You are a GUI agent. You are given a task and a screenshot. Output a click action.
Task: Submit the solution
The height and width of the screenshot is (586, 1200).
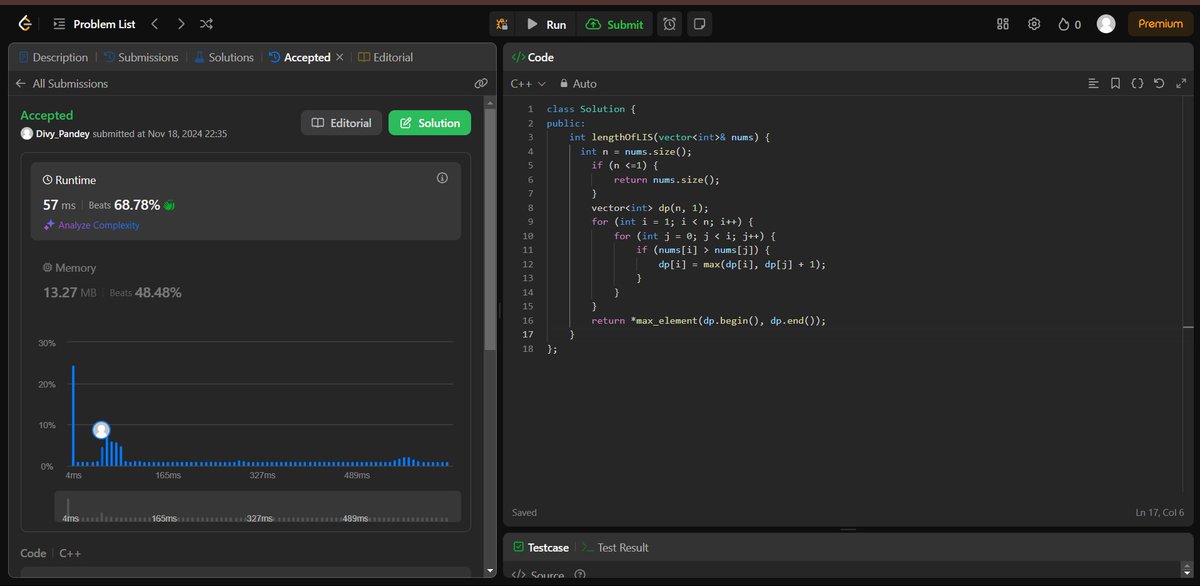tap(614, 23)
